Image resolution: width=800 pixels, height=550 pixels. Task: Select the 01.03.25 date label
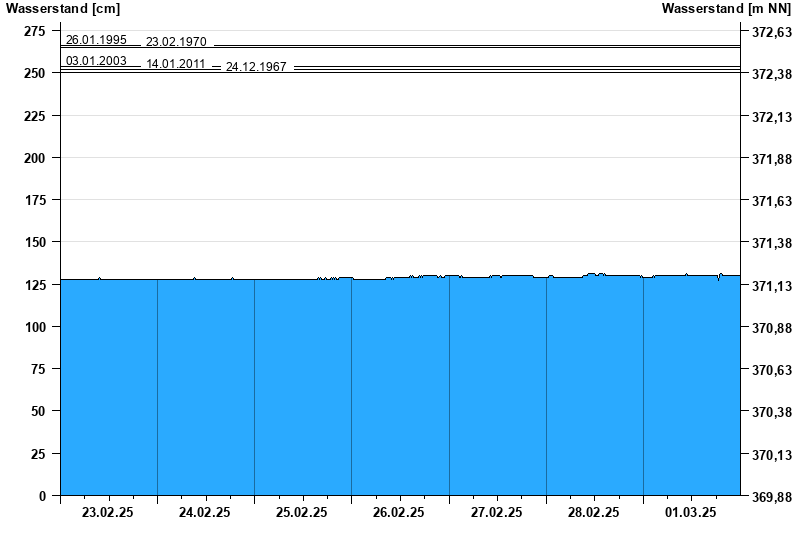click(691, 512)
